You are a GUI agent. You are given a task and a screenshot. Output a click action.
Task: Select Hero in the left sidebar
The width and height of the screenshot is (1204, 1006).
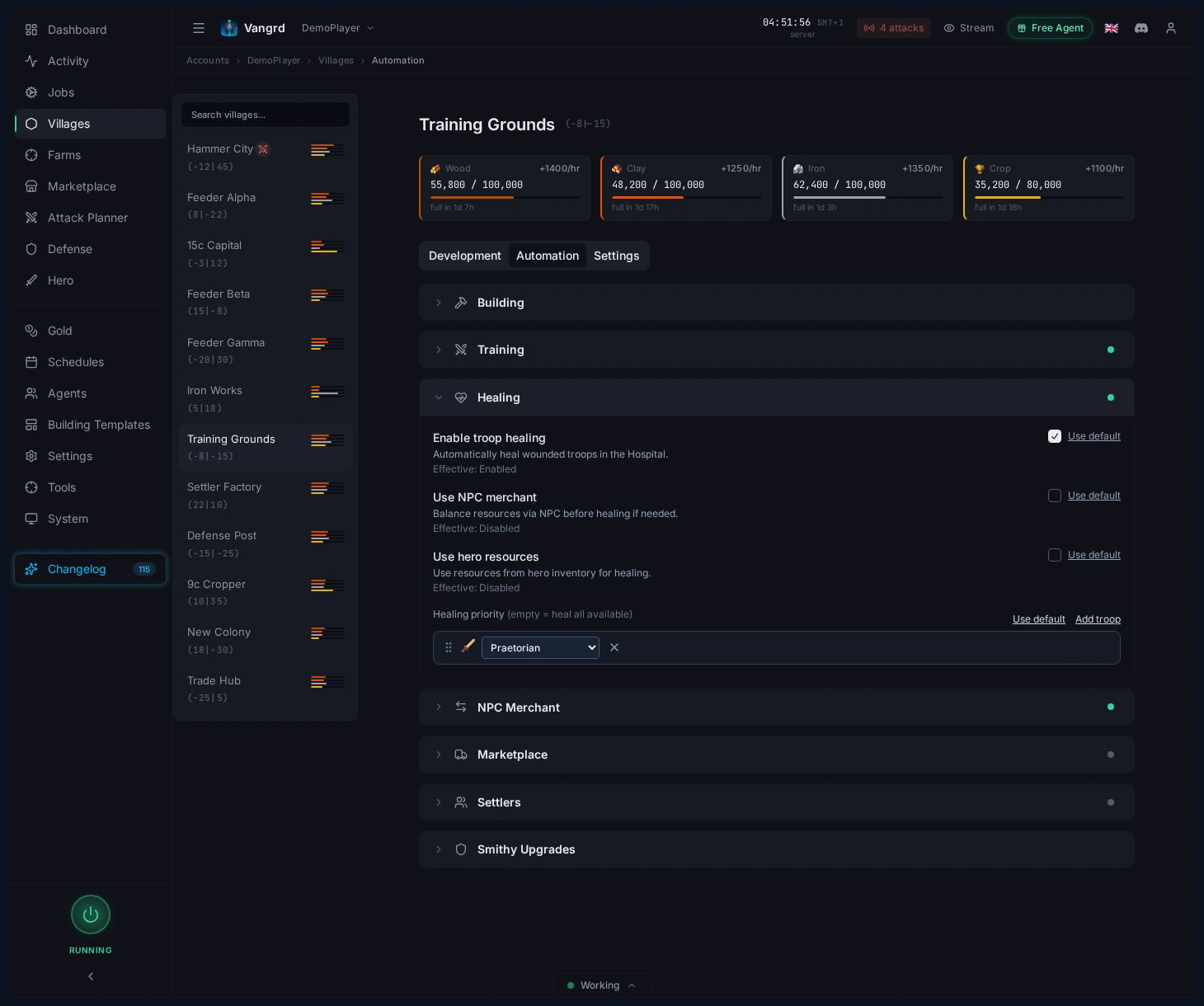[60, 280]
